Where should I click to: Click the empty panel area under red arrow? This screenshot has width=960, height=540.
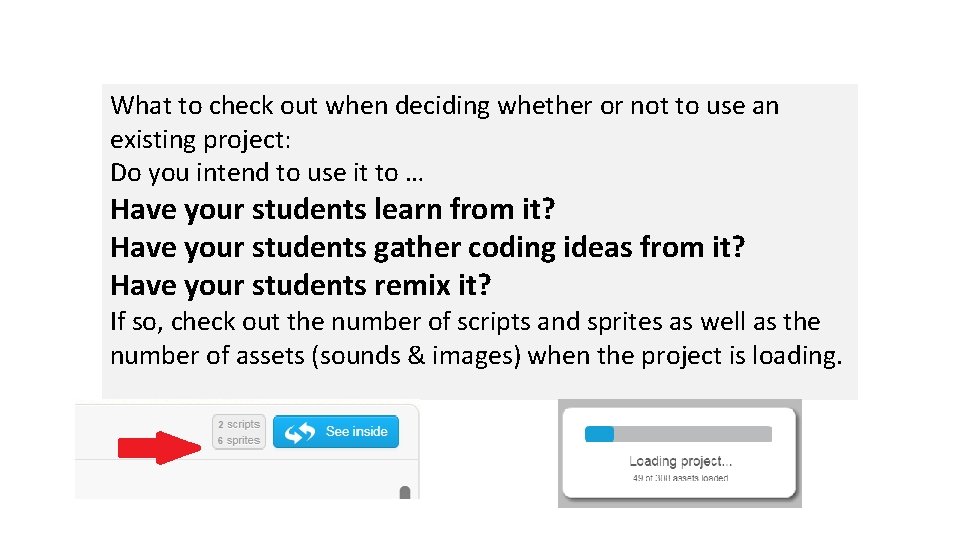coord(233,479)
